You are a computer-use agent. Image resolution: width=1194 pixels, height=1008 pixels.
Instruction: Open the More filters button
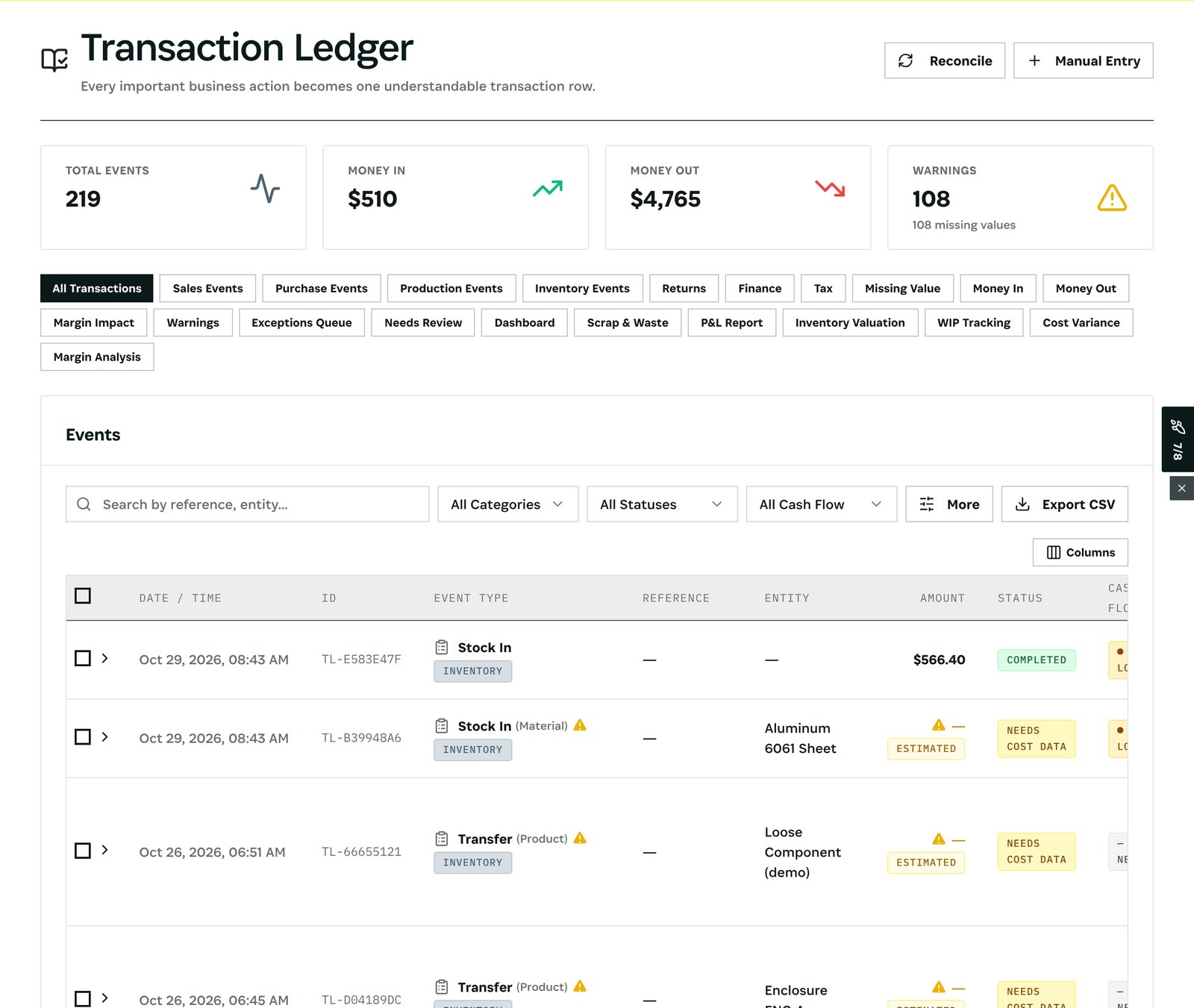pyautogui.click(x=949, y=504)
